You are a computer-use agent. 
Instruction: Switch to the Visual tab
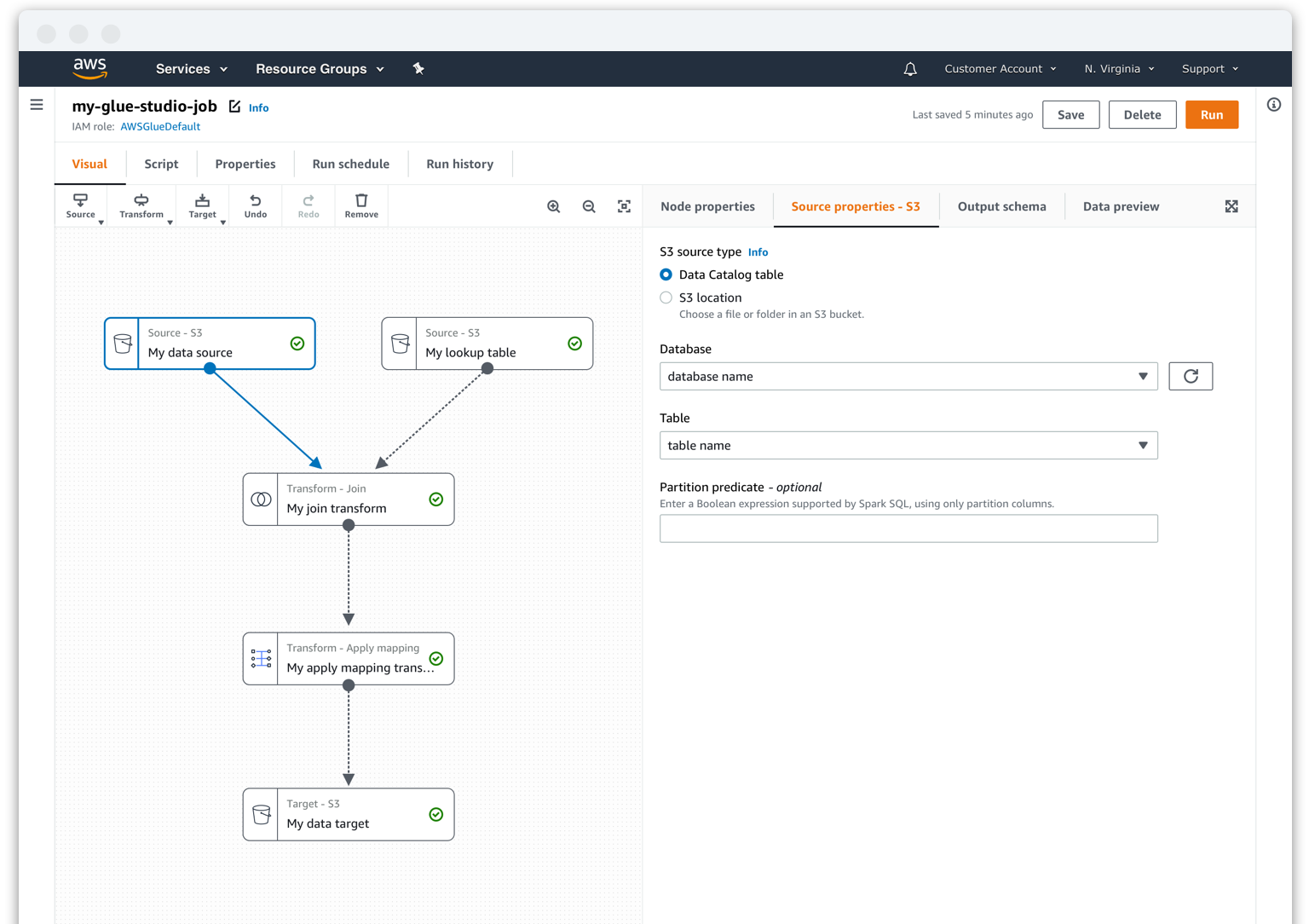pyautogui.click(x=89, y=164)
